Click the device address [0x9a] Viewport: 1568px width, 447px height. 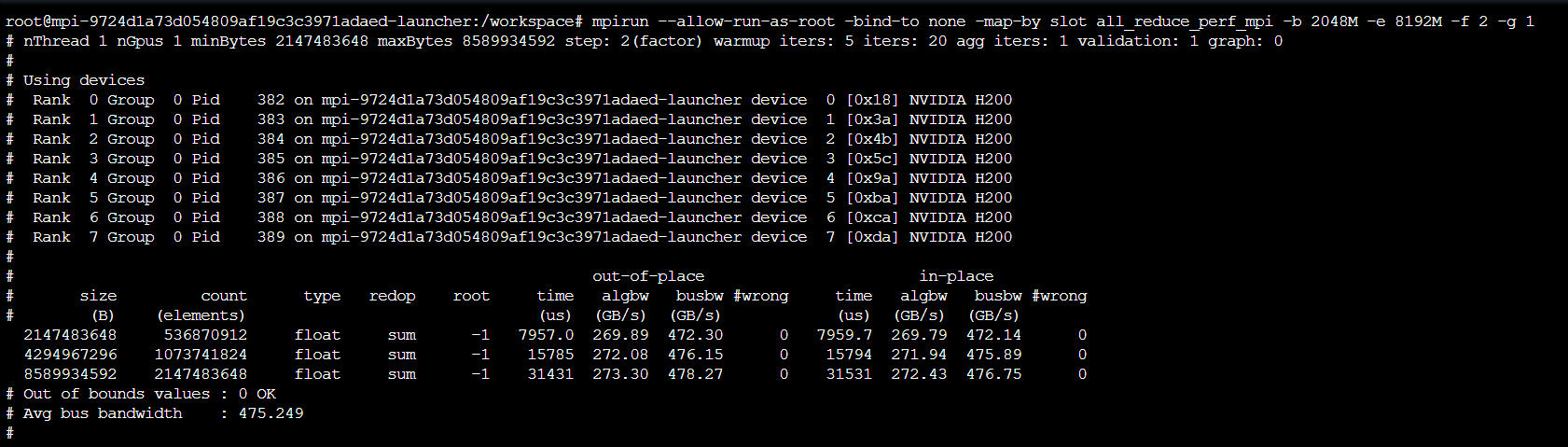[x=872, y=178]
